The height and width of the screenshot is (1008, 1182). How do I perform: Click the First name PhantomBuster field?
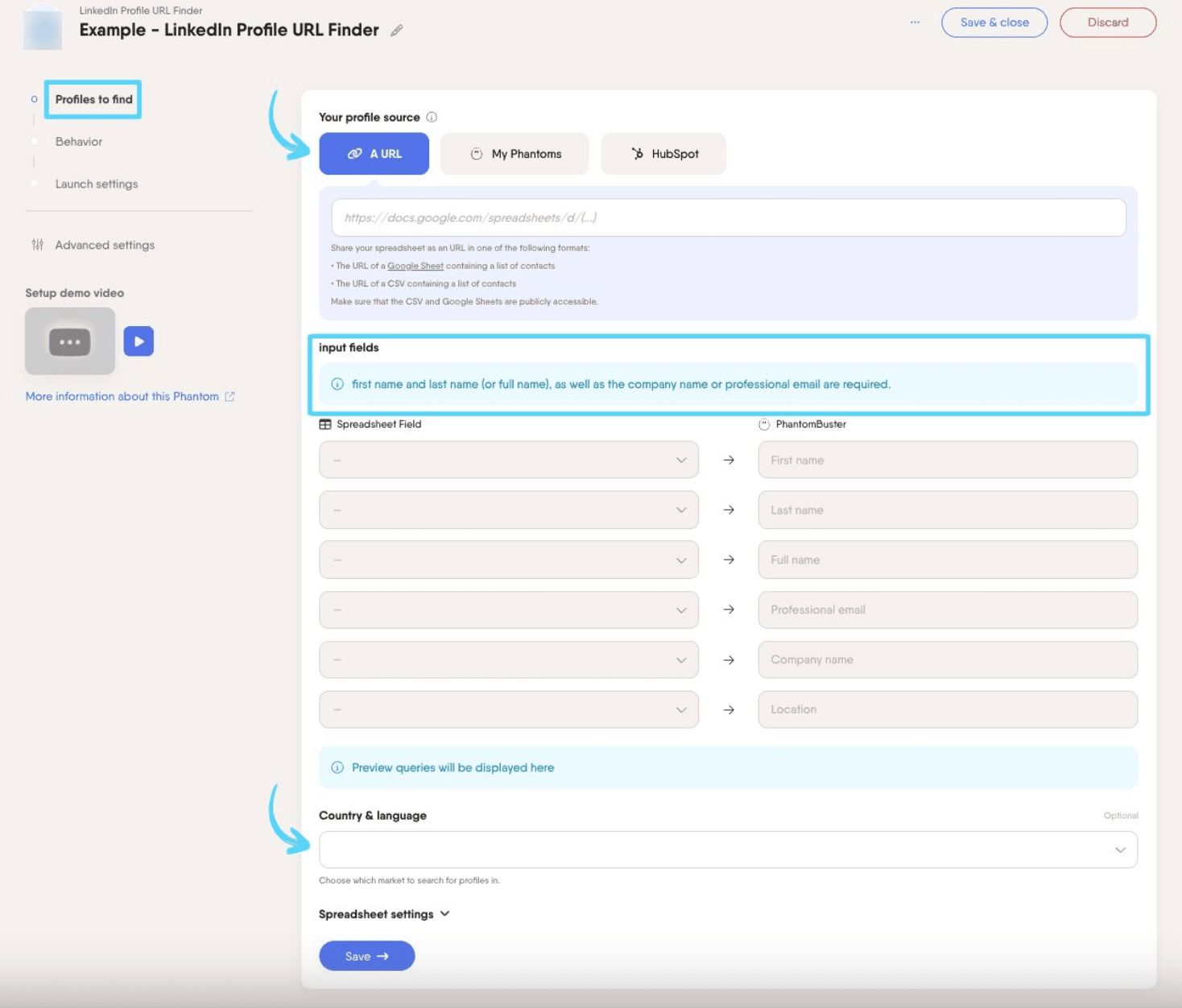pos(948,460)
